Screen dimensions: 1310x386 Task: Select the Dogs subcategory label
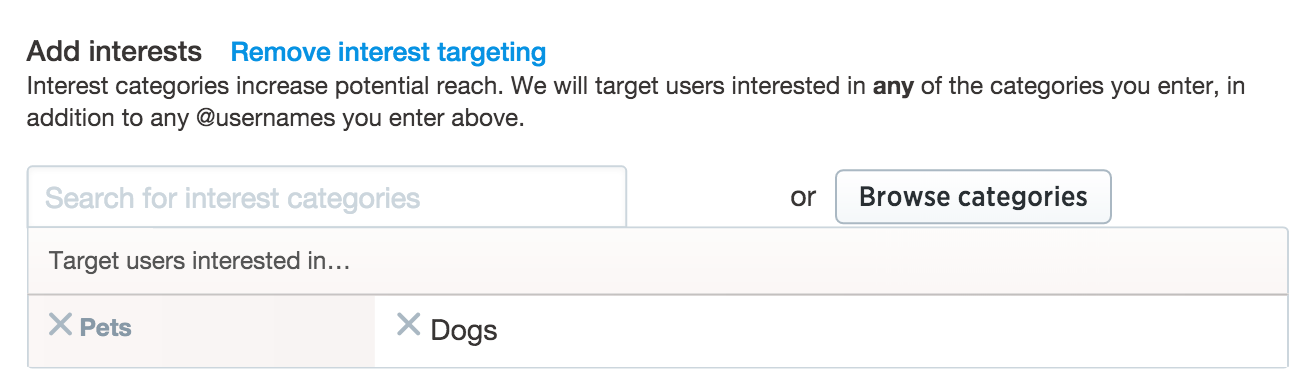464,330
